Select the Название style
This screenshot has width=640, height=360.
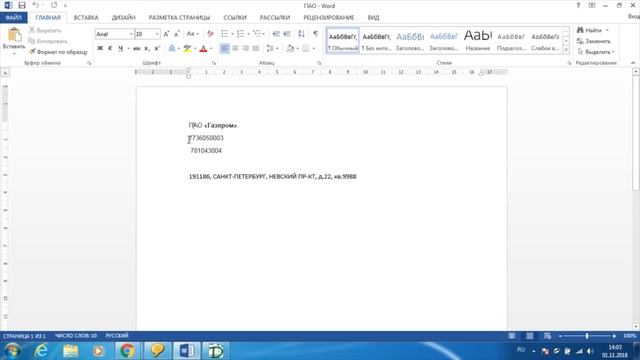click(478, 40)
